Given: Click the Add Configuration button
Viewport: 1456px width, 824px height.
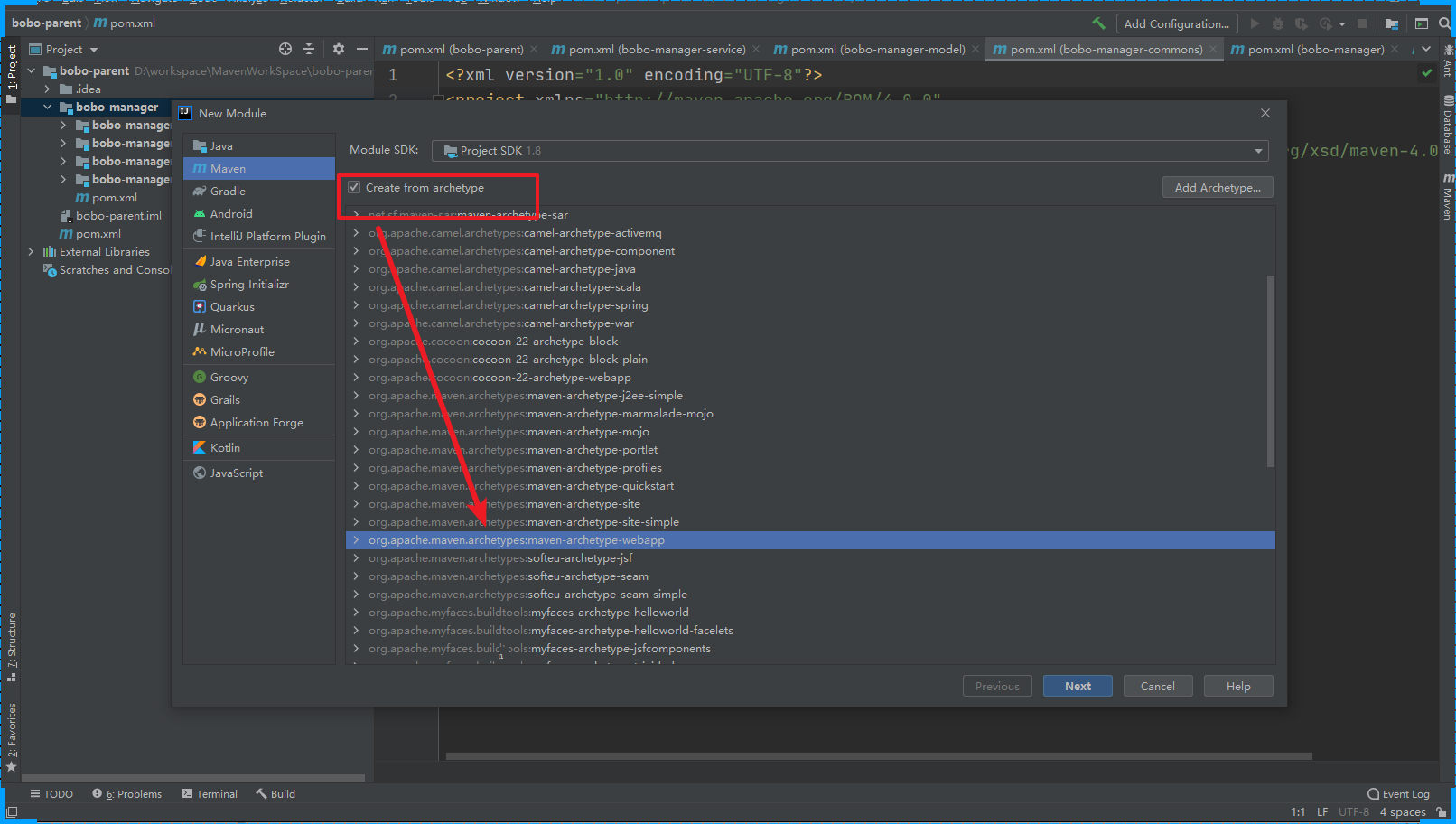Looking at the screenshot, I should click(x=1177, y=23).
